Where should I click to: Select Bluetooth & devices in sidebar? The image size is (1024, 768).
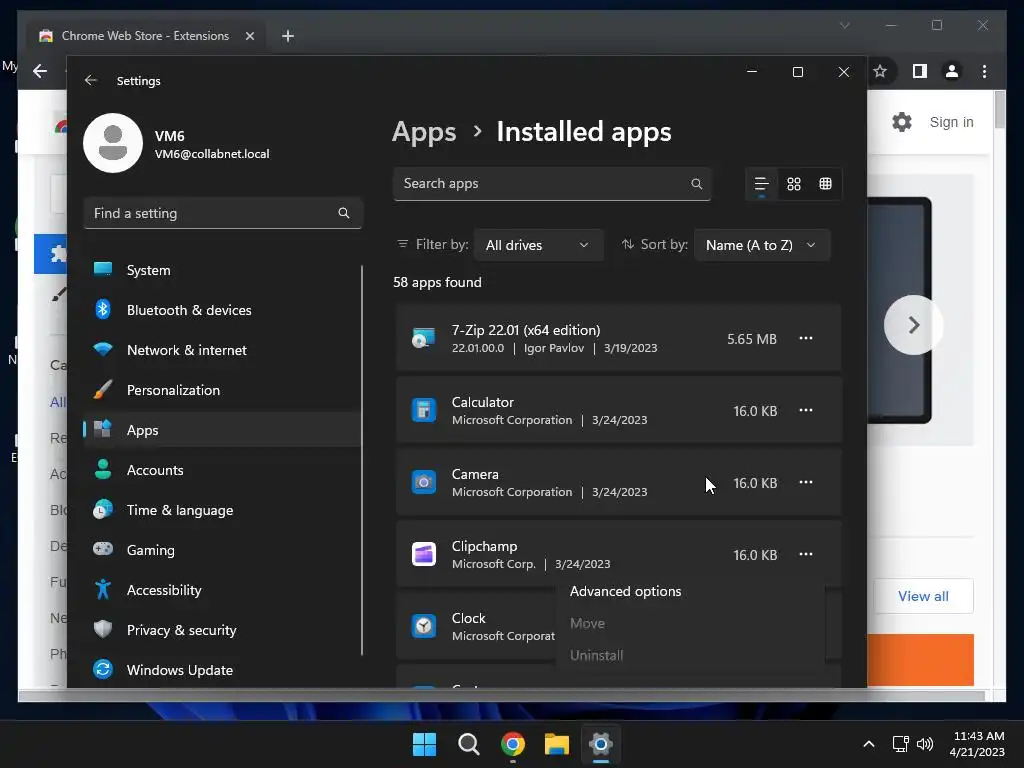[222, 310]
